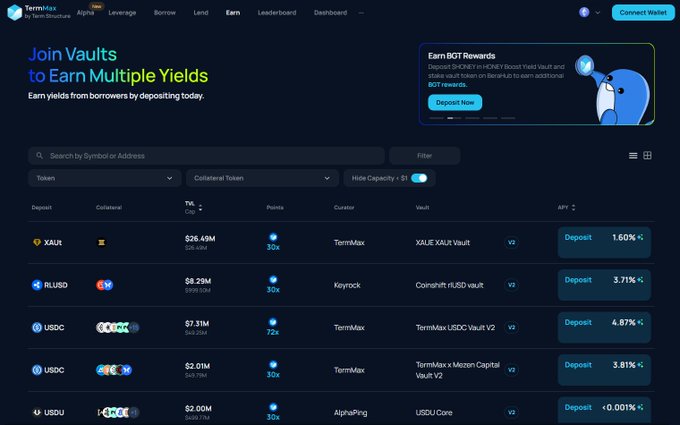Click the blue mascot banner illustration

(x=615, y=89)
